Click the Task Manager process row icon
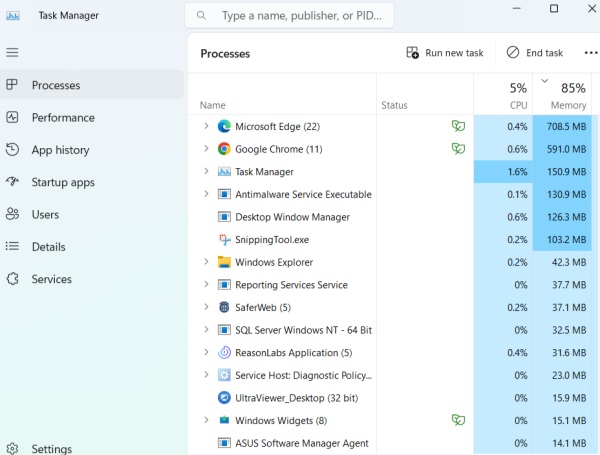Image resolution: width=600 pixels, height=455 pixels. (224, 171)
